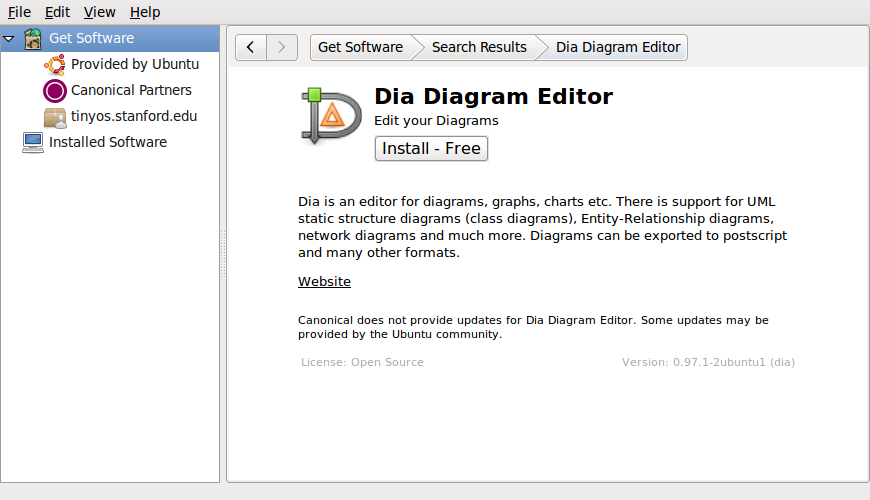Go back using the left arrow button
Screen dimensions: 870x500
pos(251,47)
